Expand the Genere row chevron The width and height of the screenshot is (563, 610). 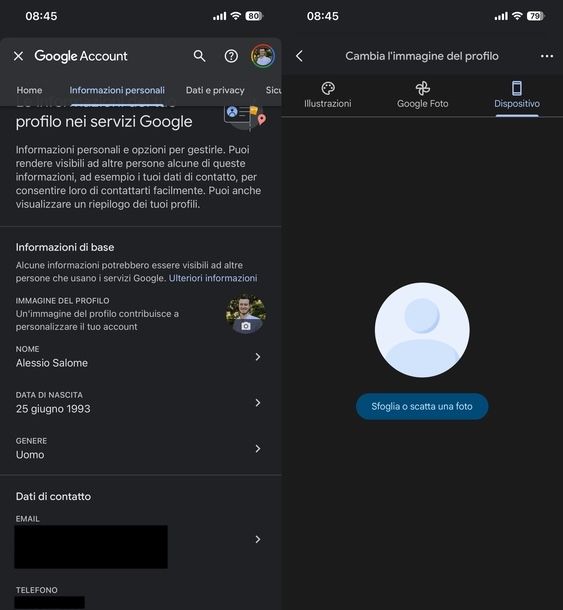pyautogui.click(x=258, y=449)
